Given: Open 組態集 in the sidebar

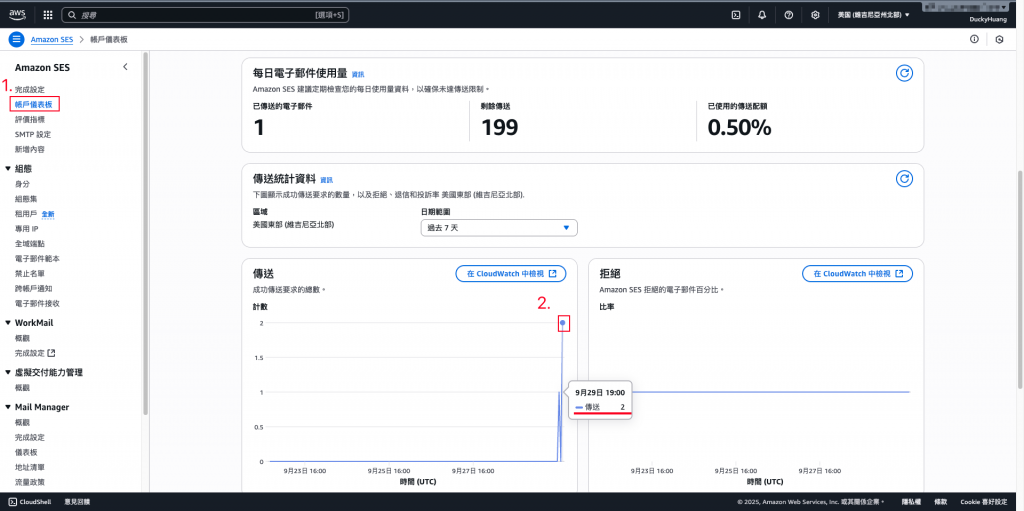Looking at the screenshot, I should tap(26, 199).
